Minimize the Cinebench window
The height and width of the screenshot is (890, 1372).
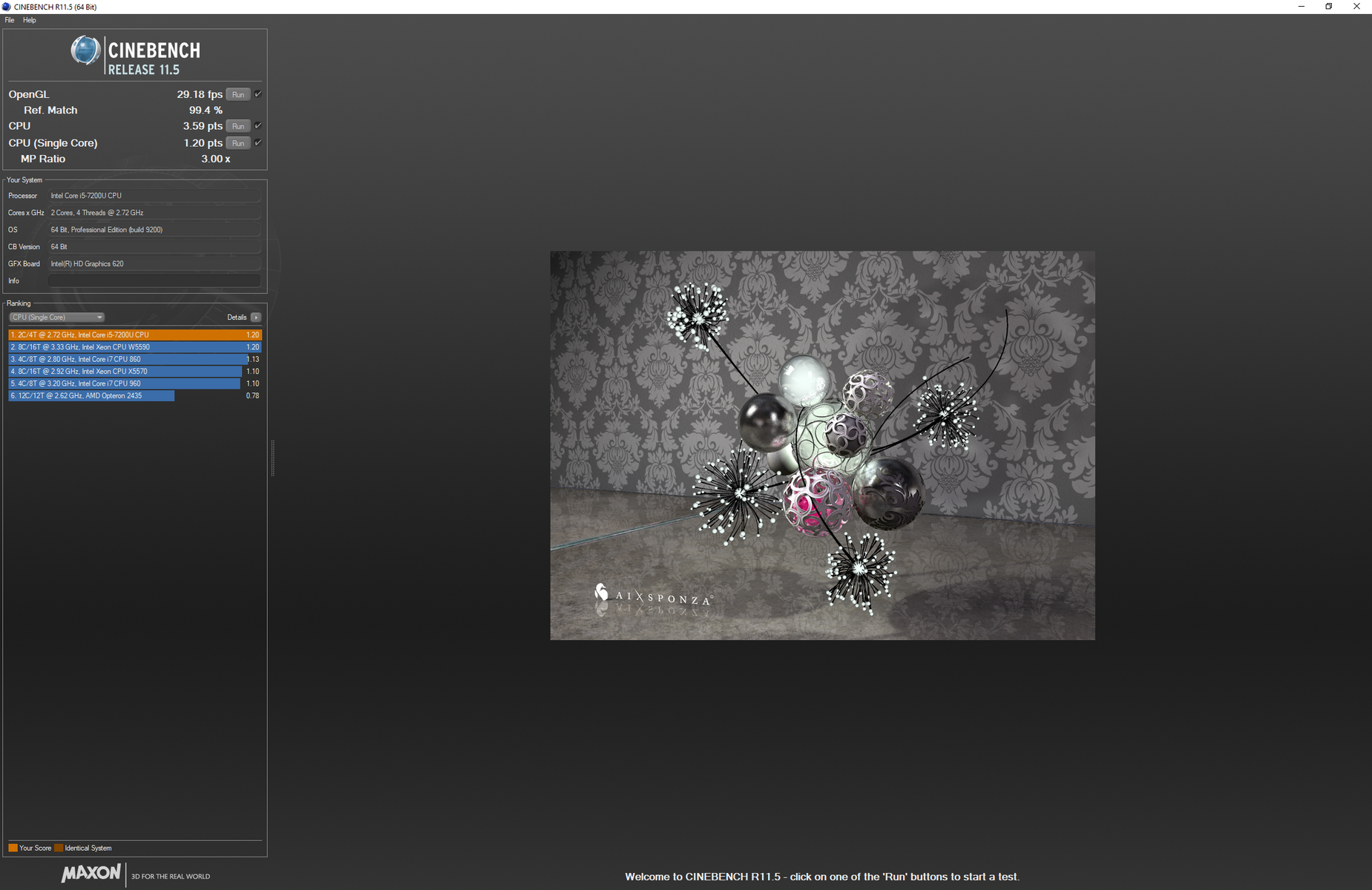1301,7
